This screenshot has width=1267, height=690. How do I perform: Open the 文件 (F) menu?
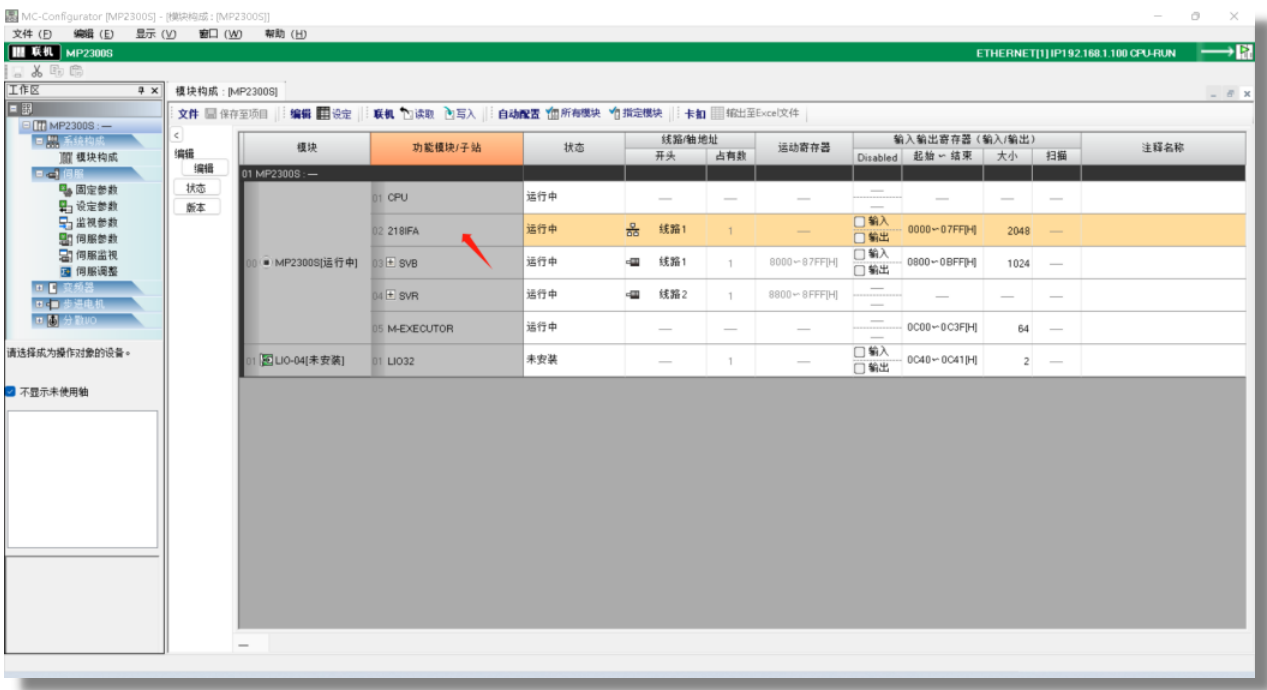click(31, 33)
